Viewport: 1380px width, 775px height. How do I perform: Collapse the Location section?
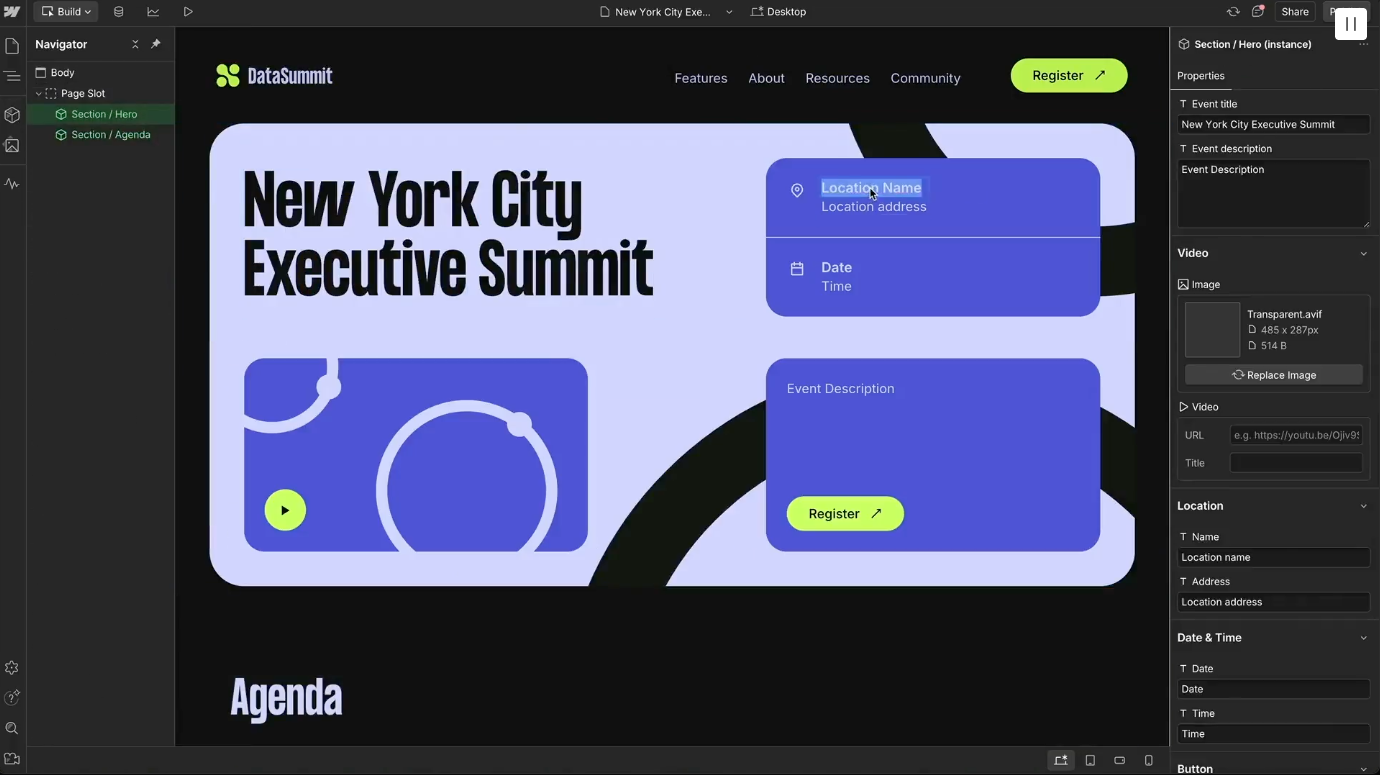coord(1363,505)
